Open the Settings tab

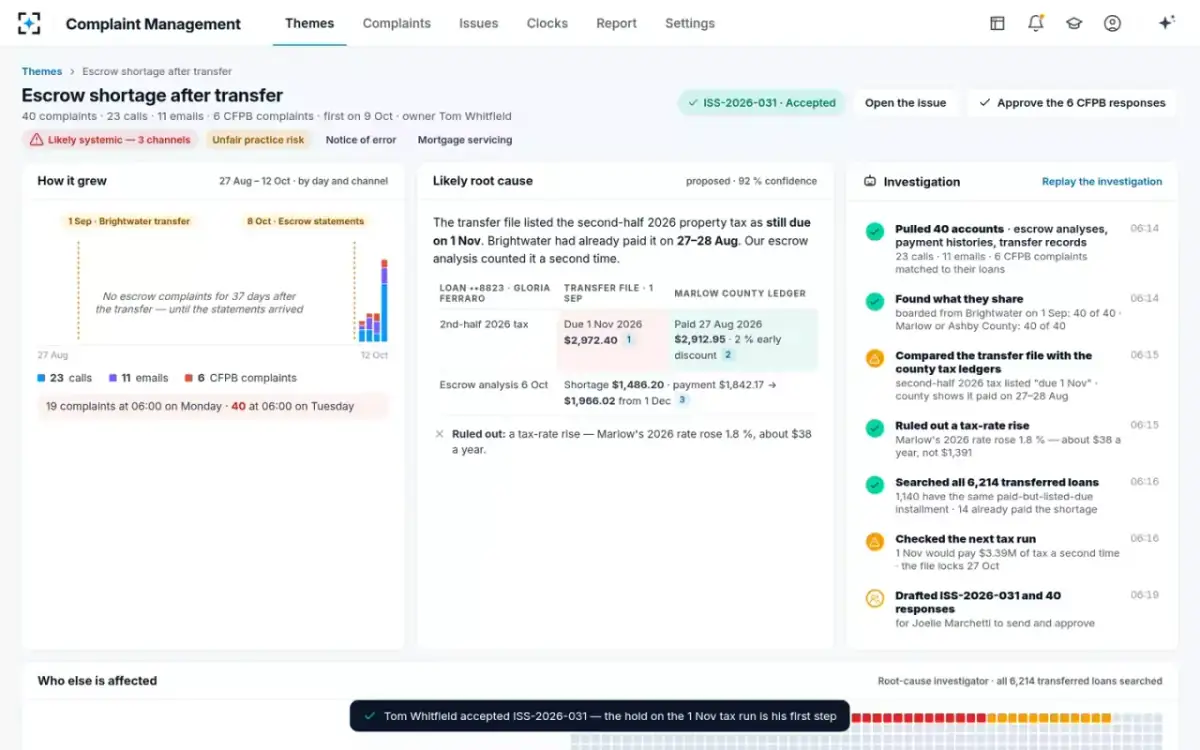[x=690, y=23]
